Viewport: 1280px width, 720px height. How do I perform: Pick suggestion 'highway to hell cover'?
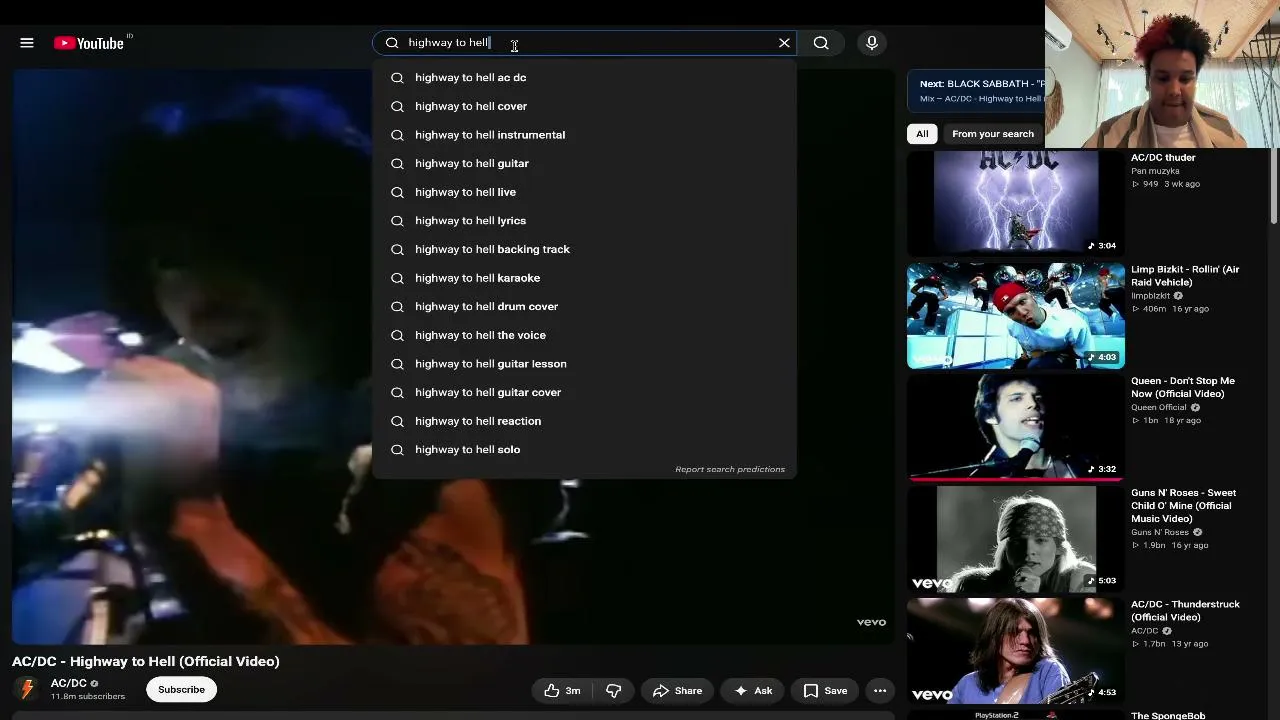point(585,106)
